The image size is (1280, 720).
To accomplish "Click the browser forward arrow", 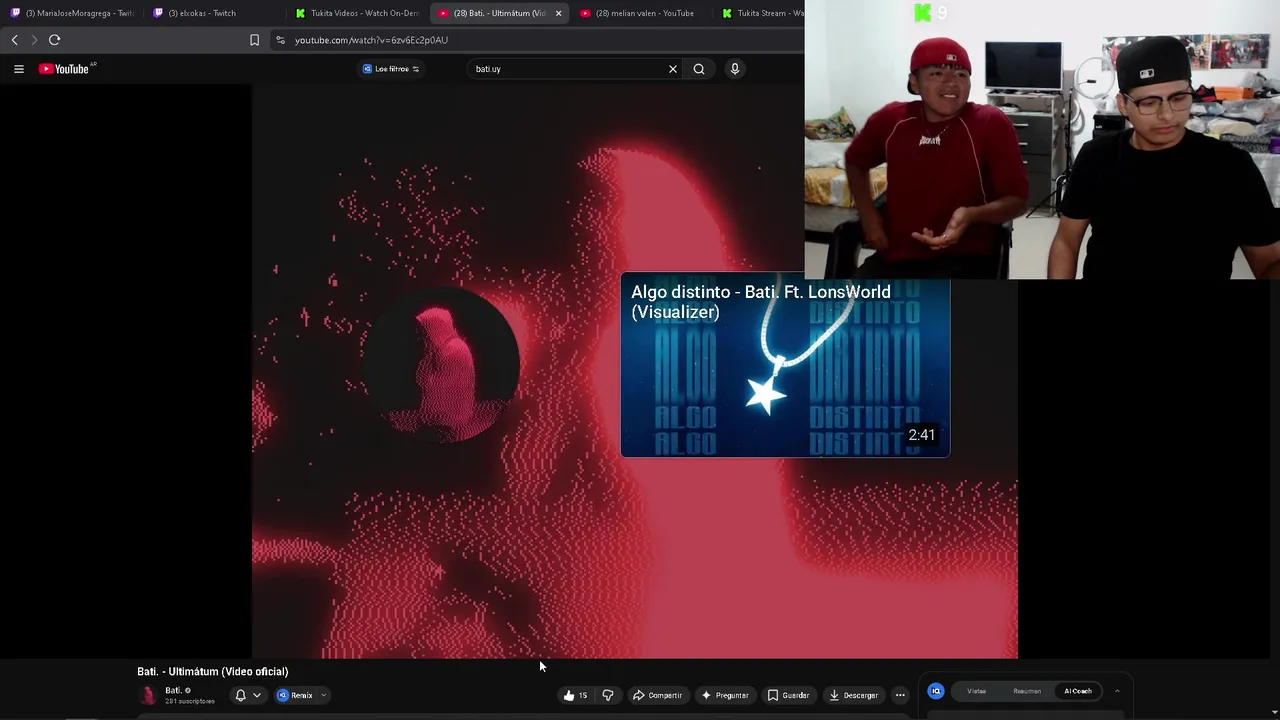I will click(x=34, y=40).
